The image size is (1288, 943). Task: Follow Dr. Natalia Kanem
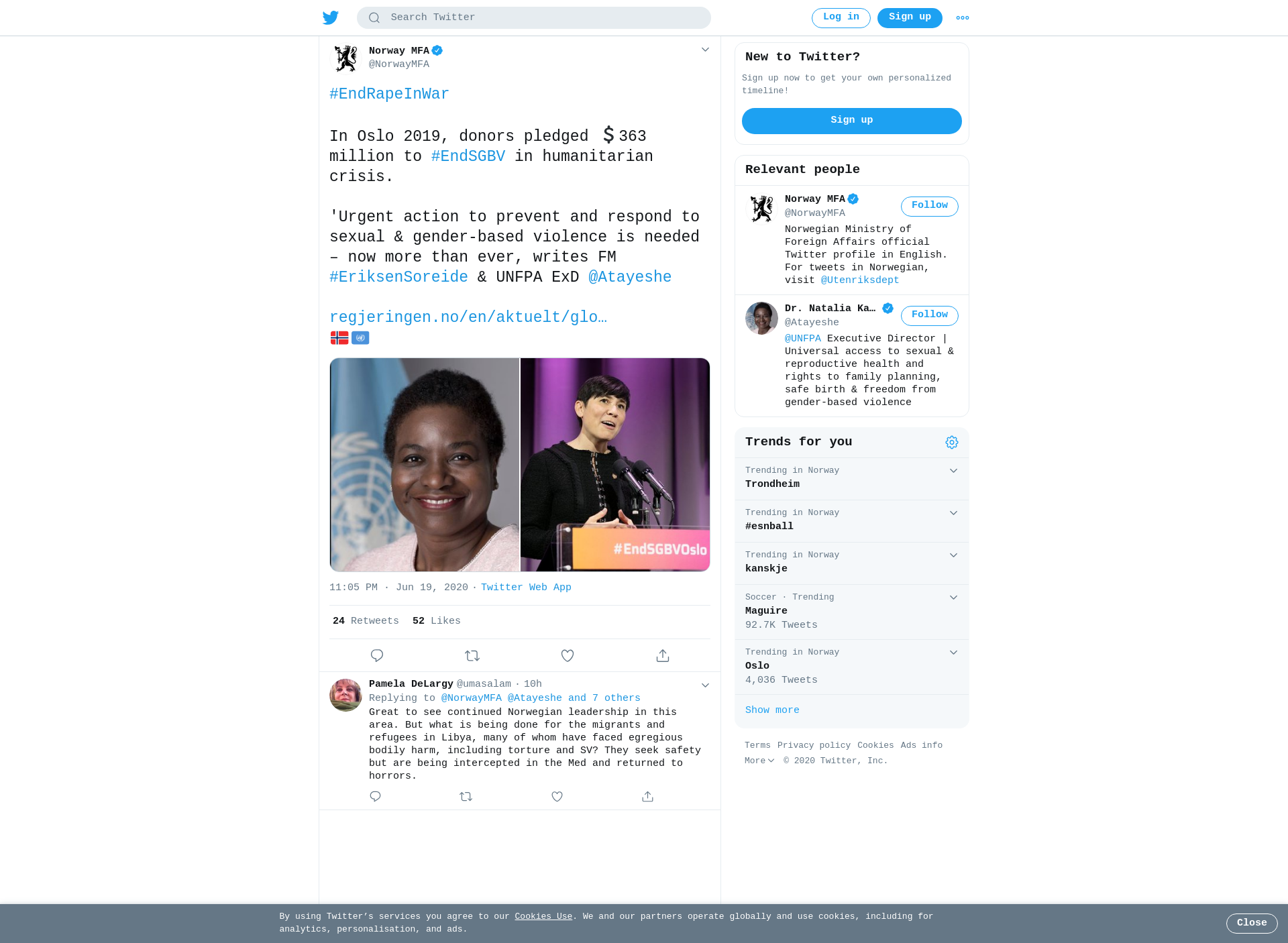930,315
